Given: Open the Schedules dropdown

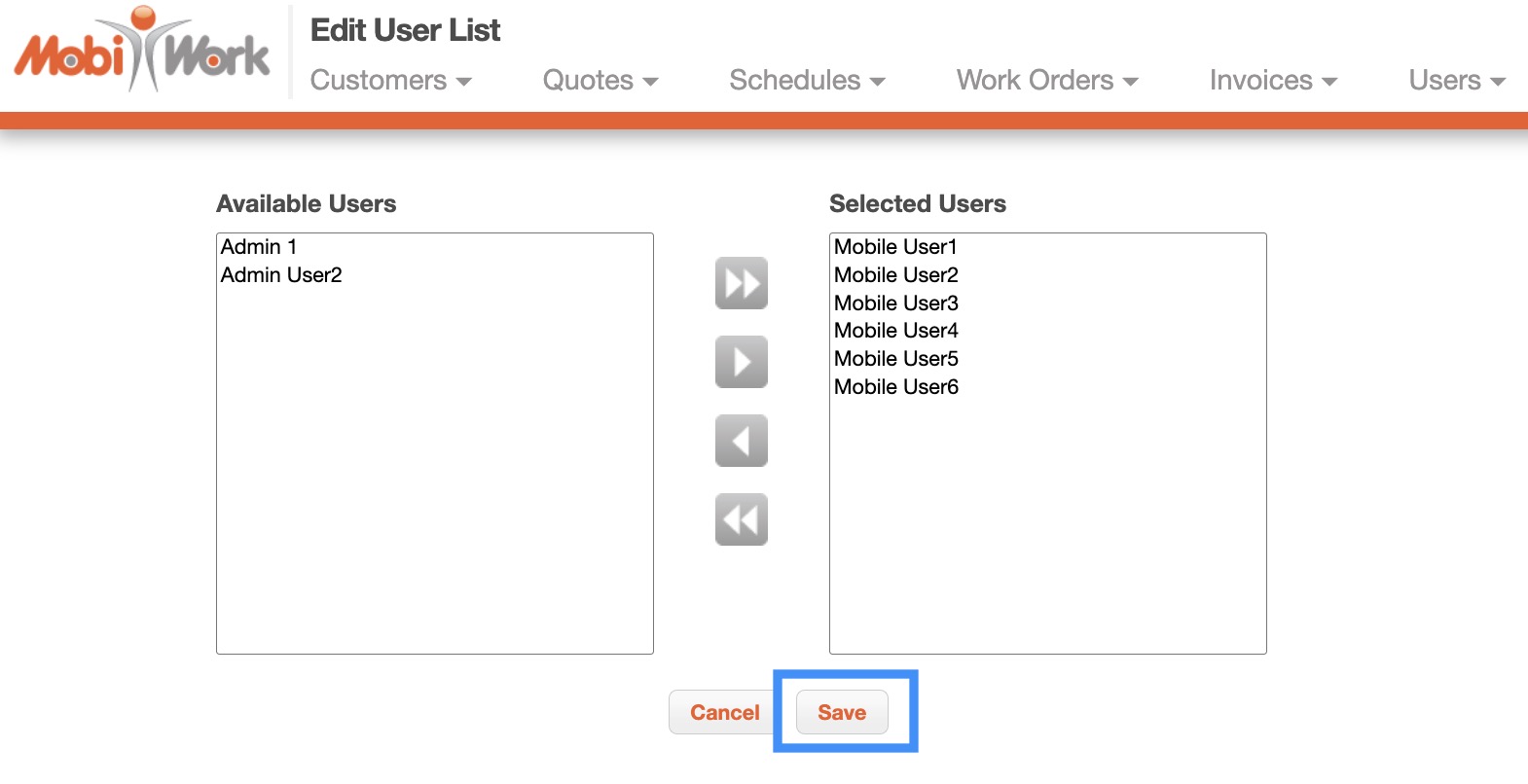Looking at the screenshot, I should 807,81.
